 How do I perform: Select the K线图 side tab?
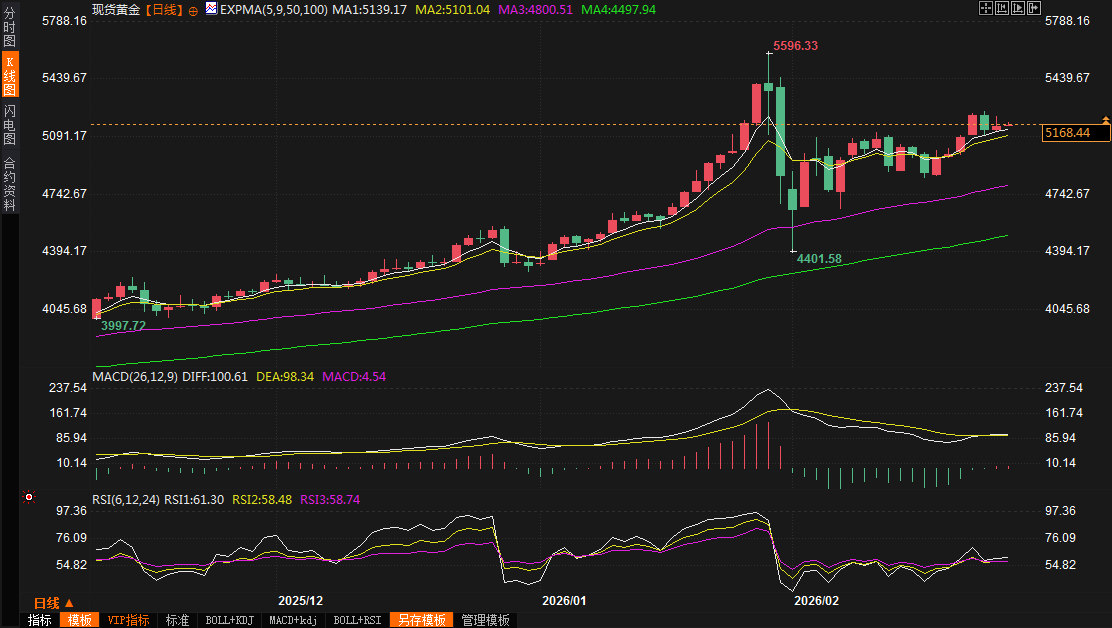[x=9, y=74]
